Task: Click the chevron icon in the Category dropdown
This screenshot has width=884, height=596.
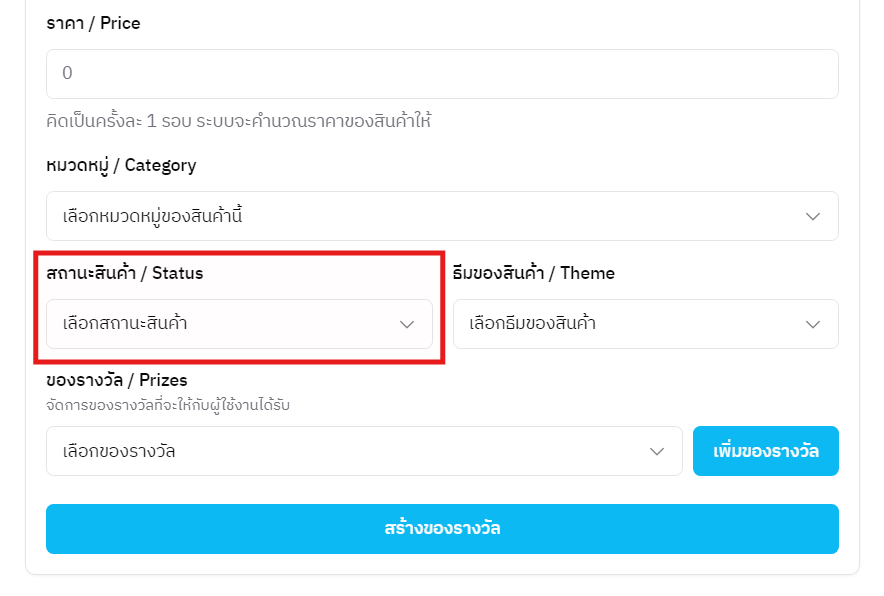Action: [x=813, y=216]
